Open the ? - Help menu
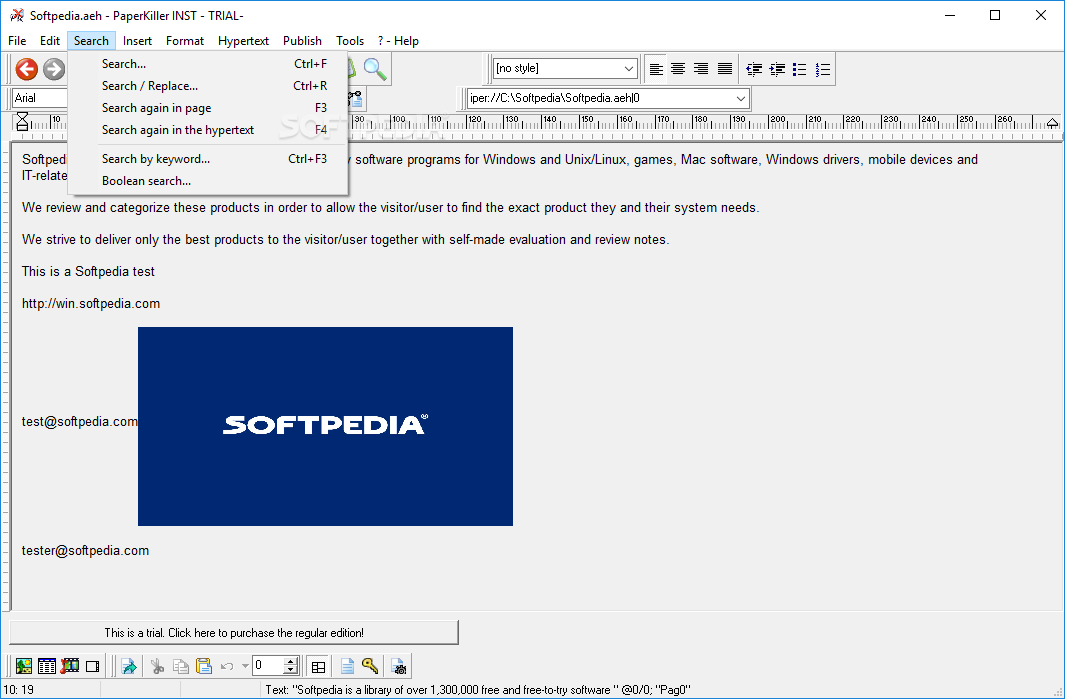Image resolution: width=1065 pixels, height=699 pixels. pyautogui.click(x=398, y=41)
